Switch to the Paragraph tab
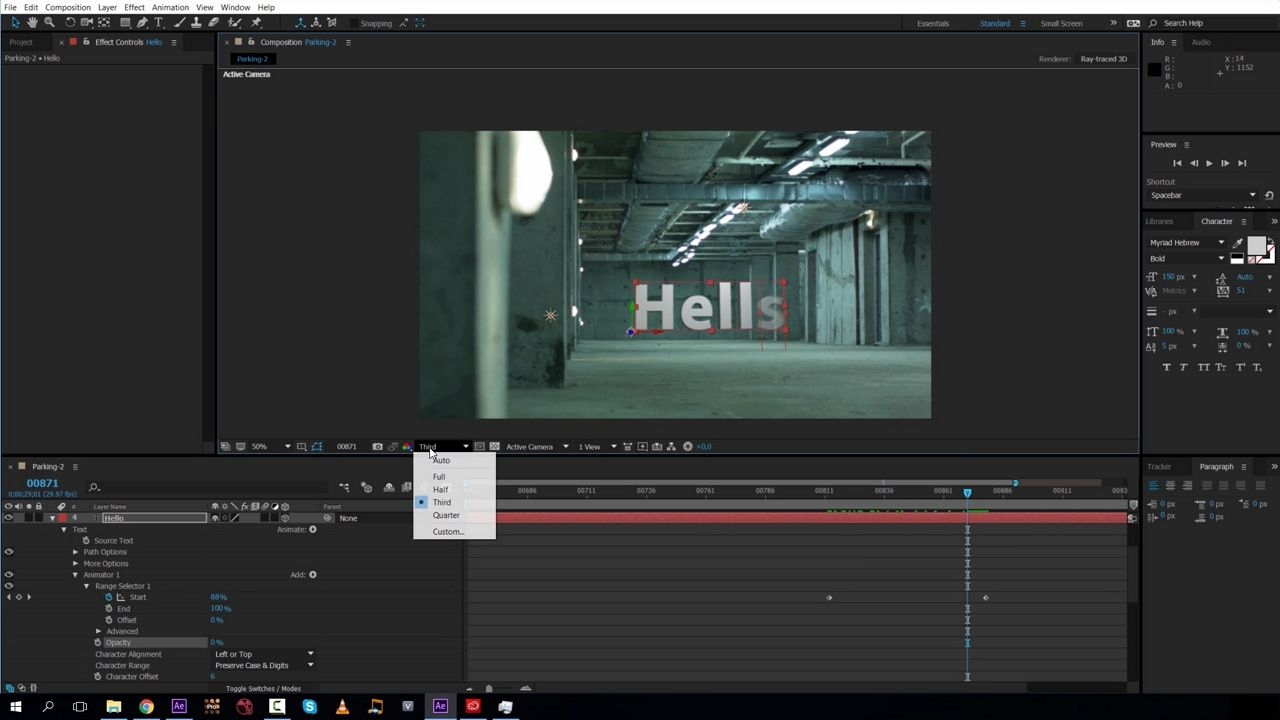 click(1216, 466)
